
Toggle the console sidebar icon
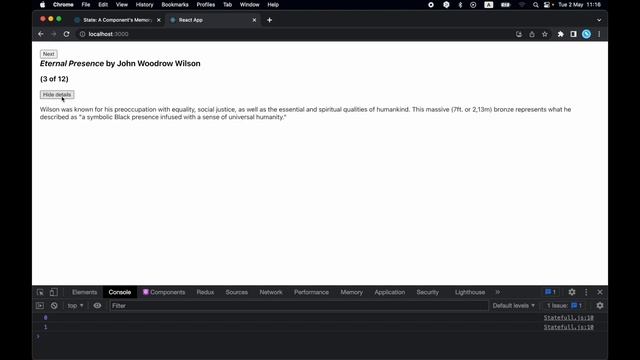point(40,306)
